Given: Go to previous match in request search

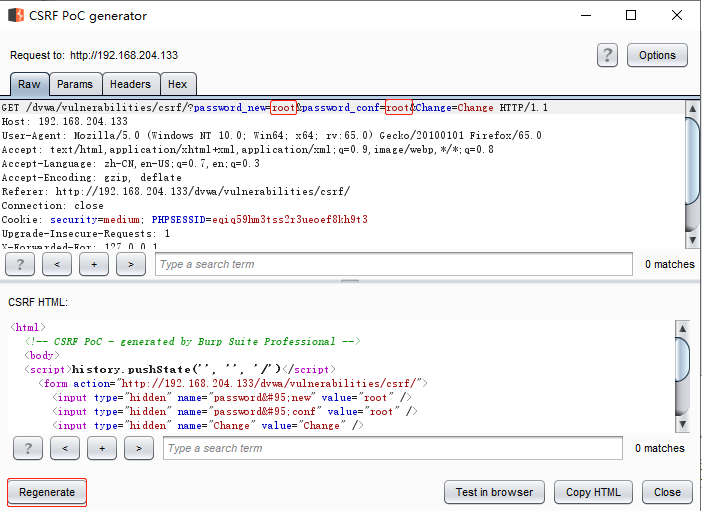Looking at the screenshot, I should click(57, 264).
